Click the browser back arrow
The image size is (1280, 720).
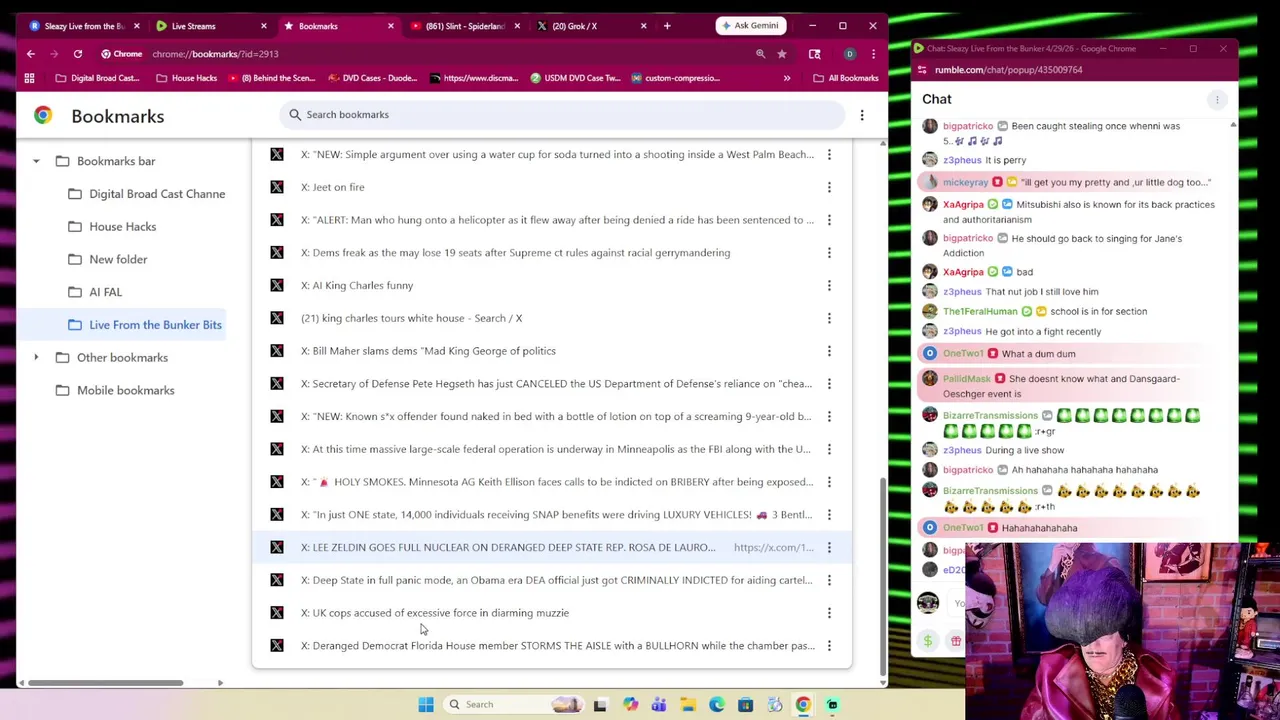31,54
